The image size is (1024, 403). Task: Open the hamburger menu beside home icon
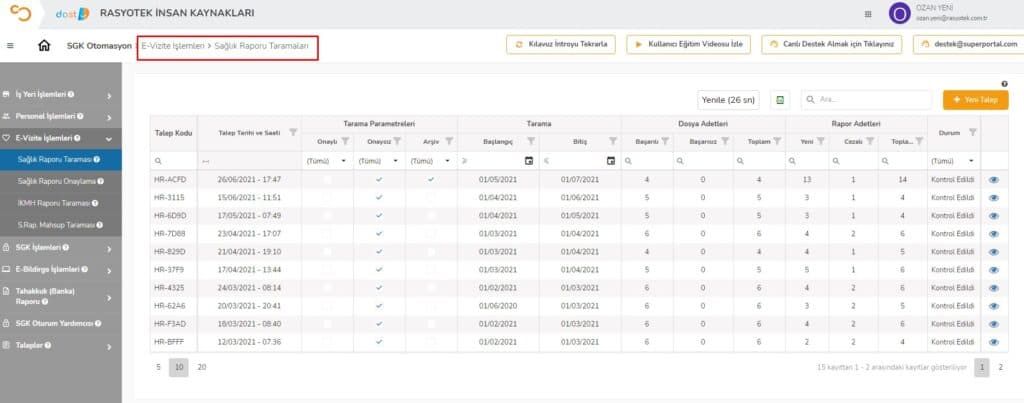pyautogui.click(x=10, y=45)
